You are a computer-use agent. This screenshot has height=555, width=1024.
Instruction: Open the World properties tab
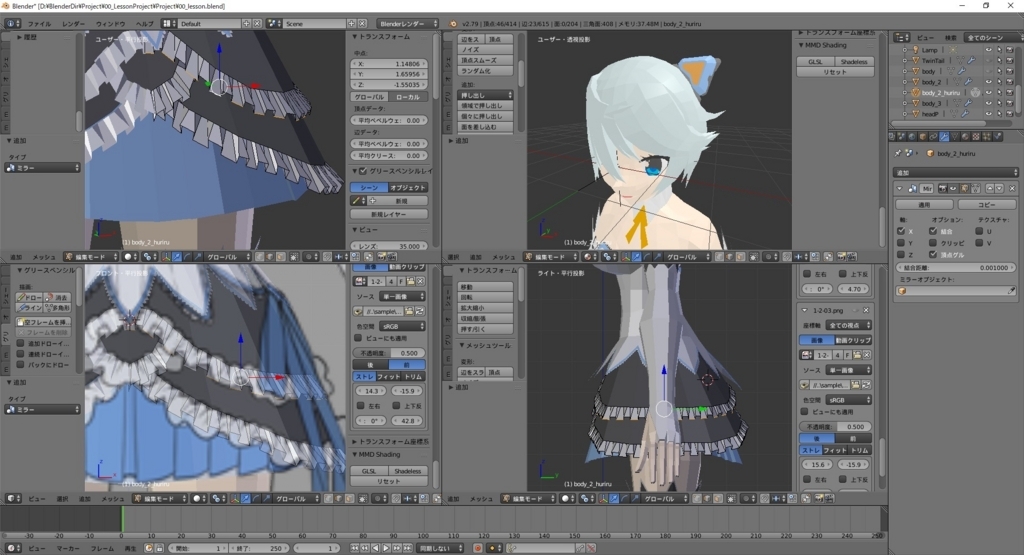pyautogui.click(x=912, y=136)
